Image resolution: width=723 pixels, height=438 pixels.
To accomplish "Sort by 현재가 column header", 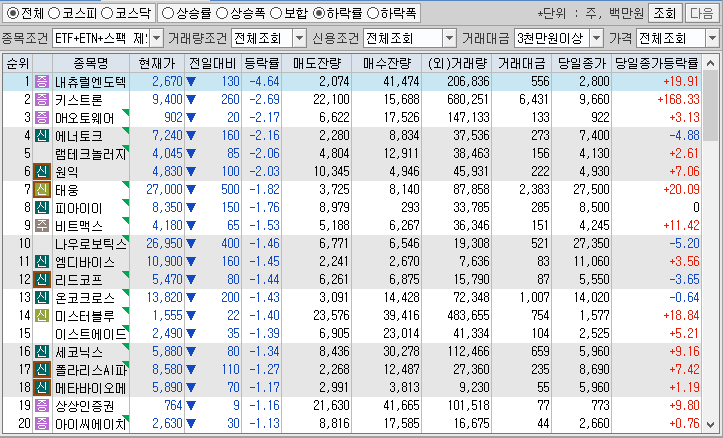I will click(x=157, y=64).
